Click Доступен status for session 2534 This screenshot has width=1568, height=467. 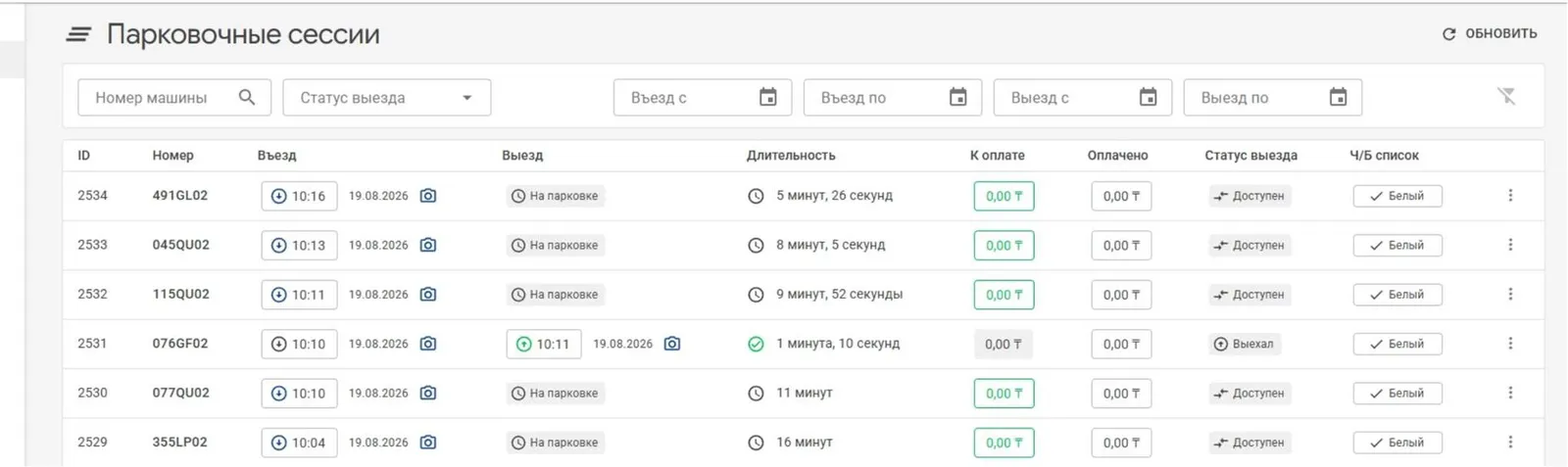pyautogui.click(x=1249, y=196)
